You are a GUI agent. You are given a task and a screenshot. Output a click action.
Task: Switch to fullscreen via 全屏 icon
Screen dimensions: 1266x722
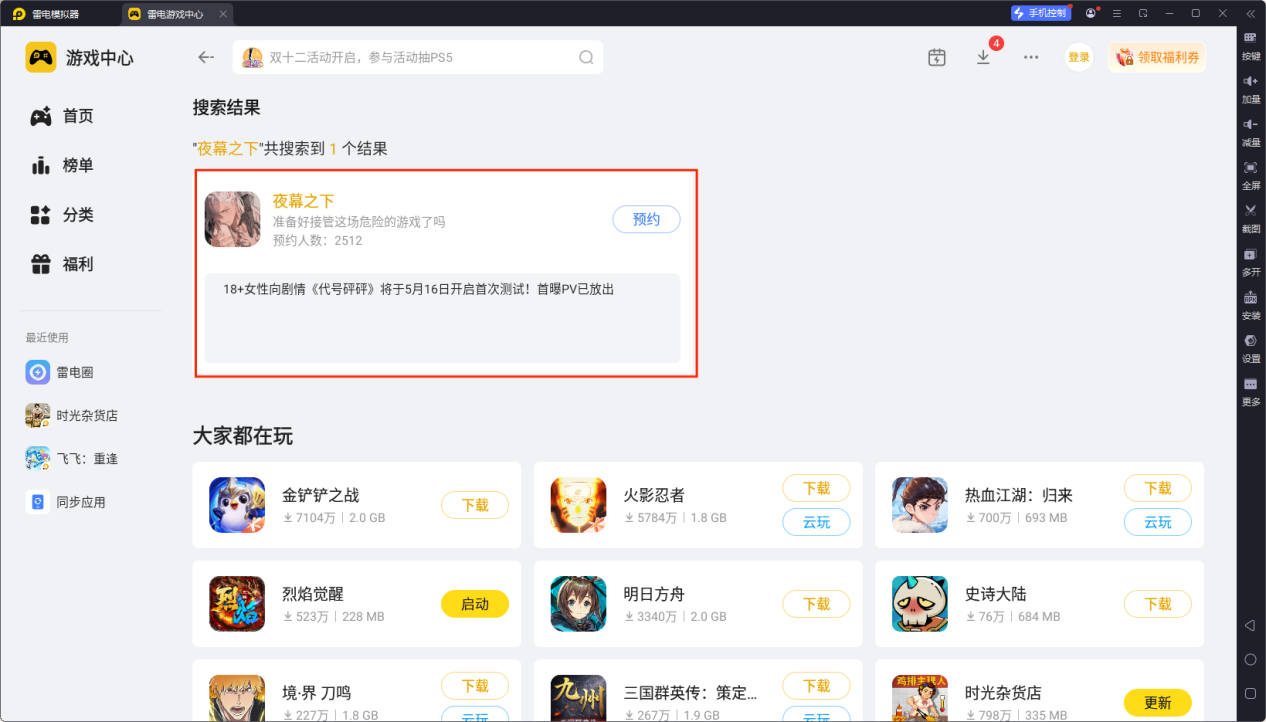point(1251,178)
